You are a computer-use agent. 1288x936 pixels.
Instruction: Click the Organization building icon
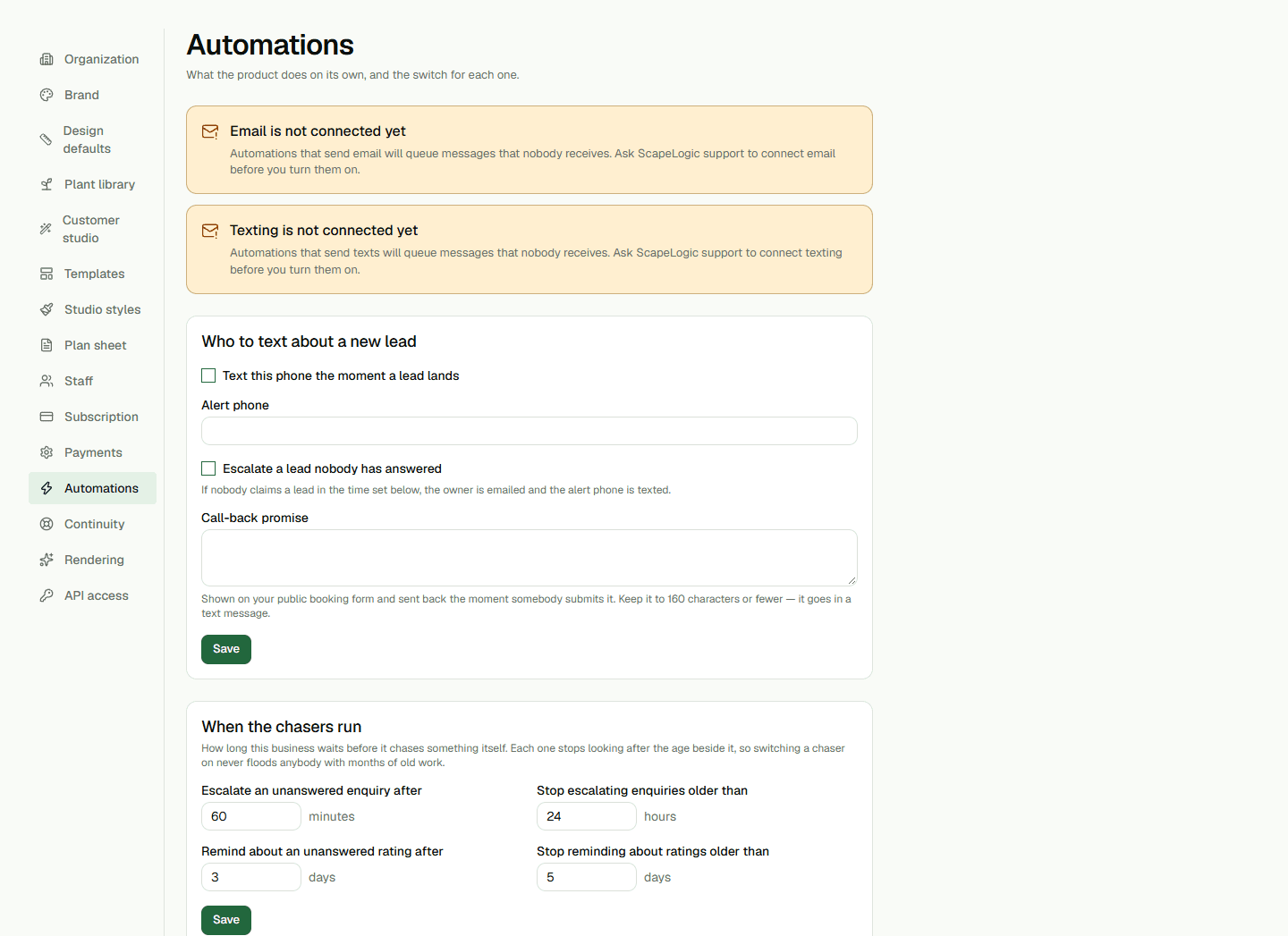coord(47,59)
